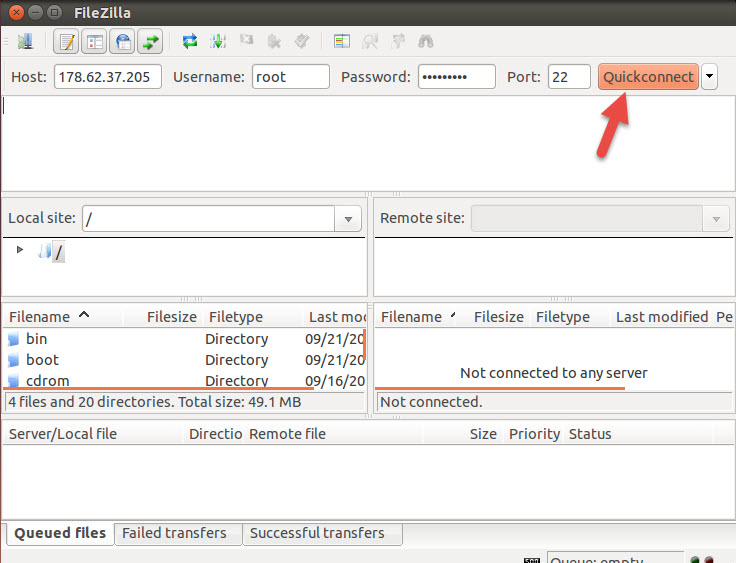
Task: Click the binoculars search icon
Action: tap(426, 42)
